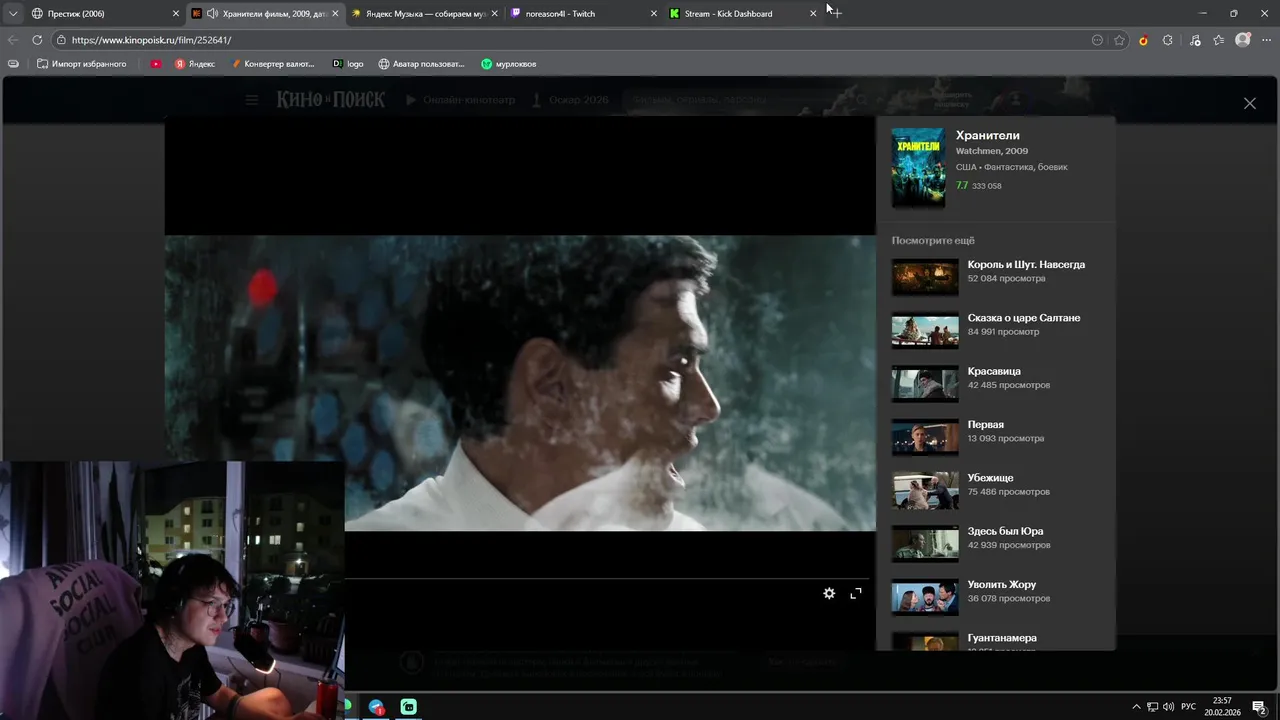This screenshot has width=1280, height=720.
Task: Open the taskbar network icon
Action: click(1152, 706)
